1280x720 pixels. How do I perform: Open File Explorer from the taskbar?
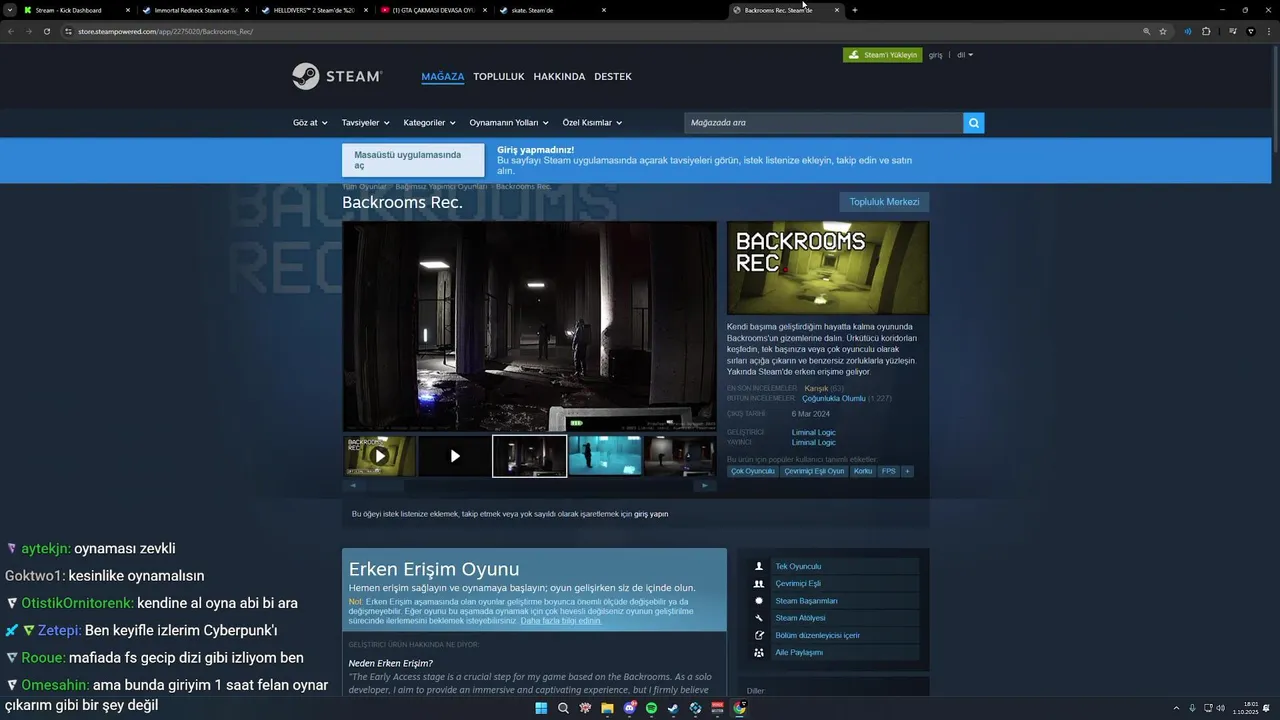coord(607,708)
